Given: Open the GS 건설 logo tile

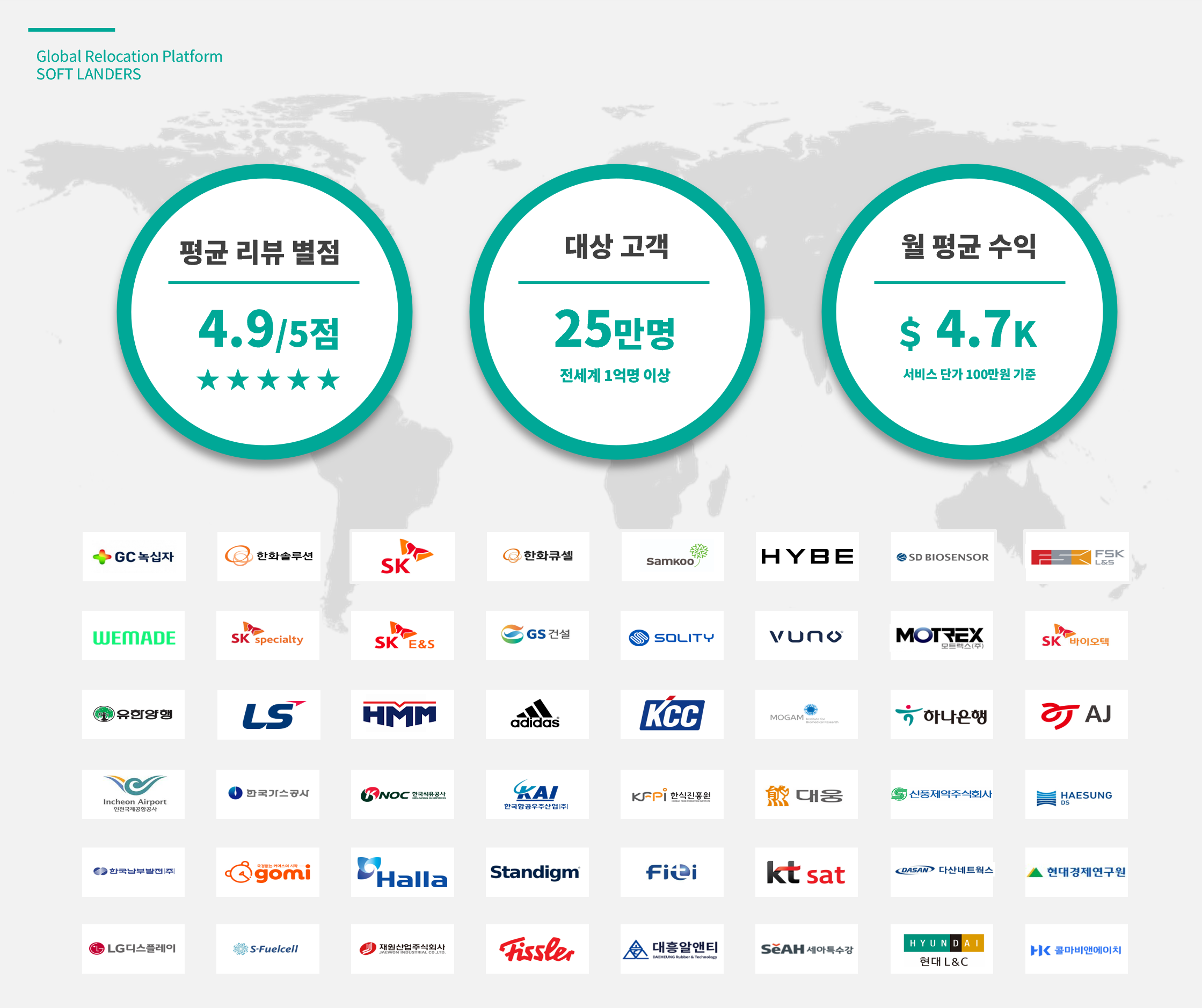Looking at the screenshot, I should 537,636.
